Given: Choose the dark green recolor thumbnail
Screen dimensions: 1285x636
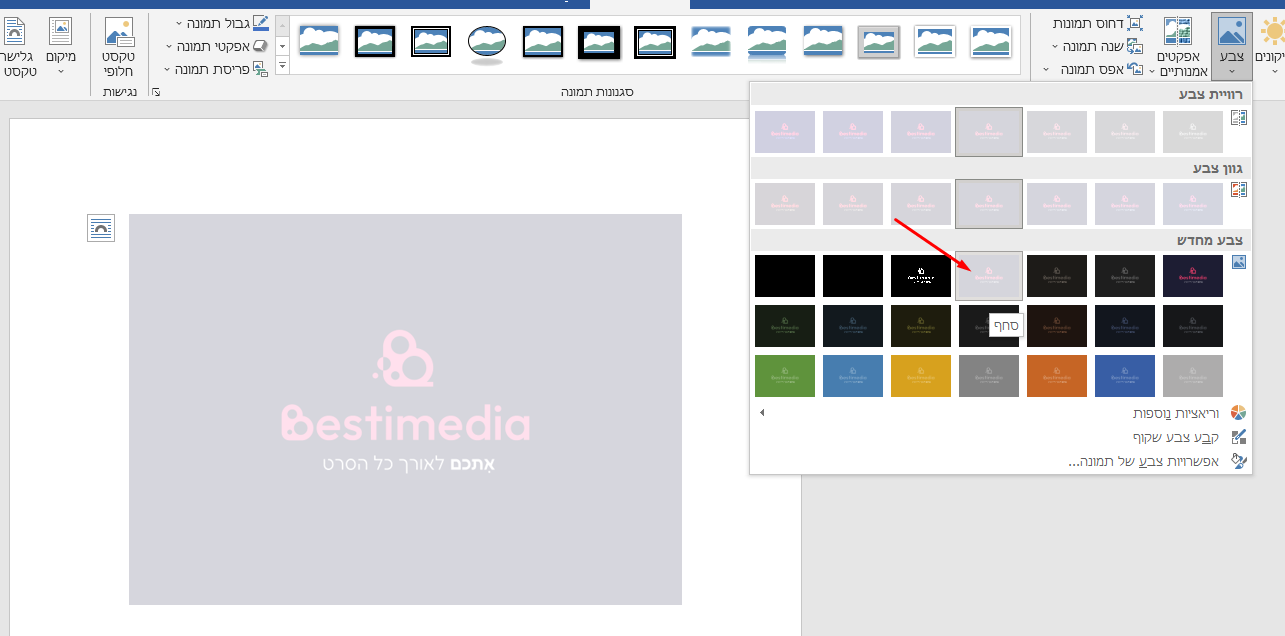Looking at the screenshot, I should click(x=785, y=326).
